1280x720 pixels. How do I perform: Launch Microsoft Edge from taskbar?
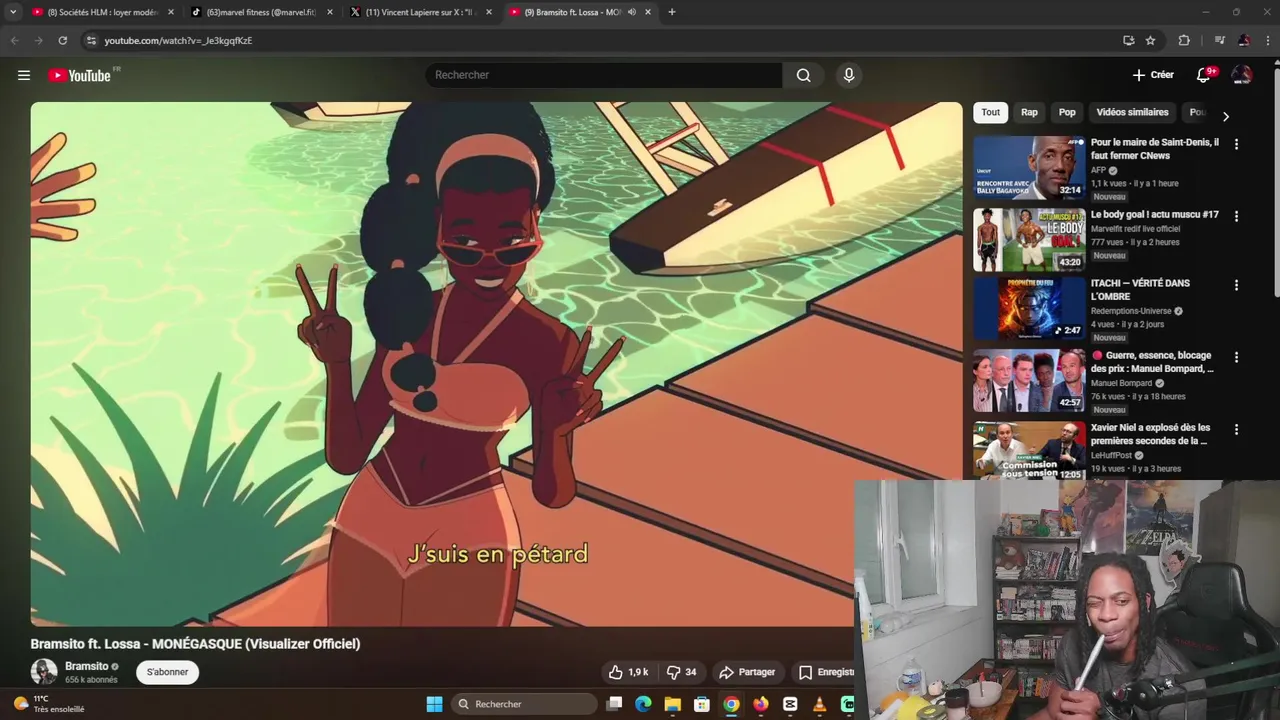point(643,704)
